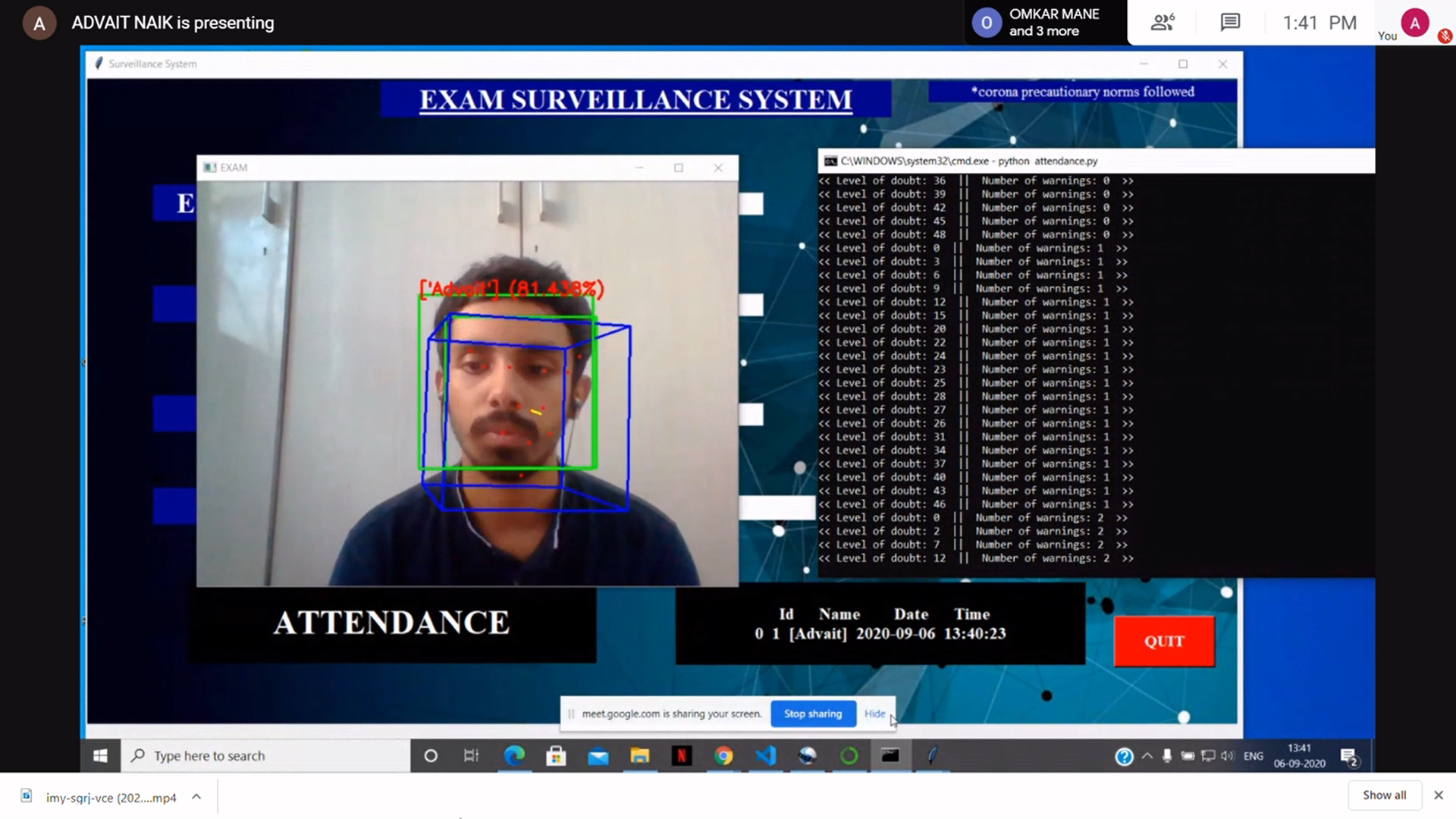Open the Google Meet participants panel
1456x819 pixels.
click(x=1162, y=23)
